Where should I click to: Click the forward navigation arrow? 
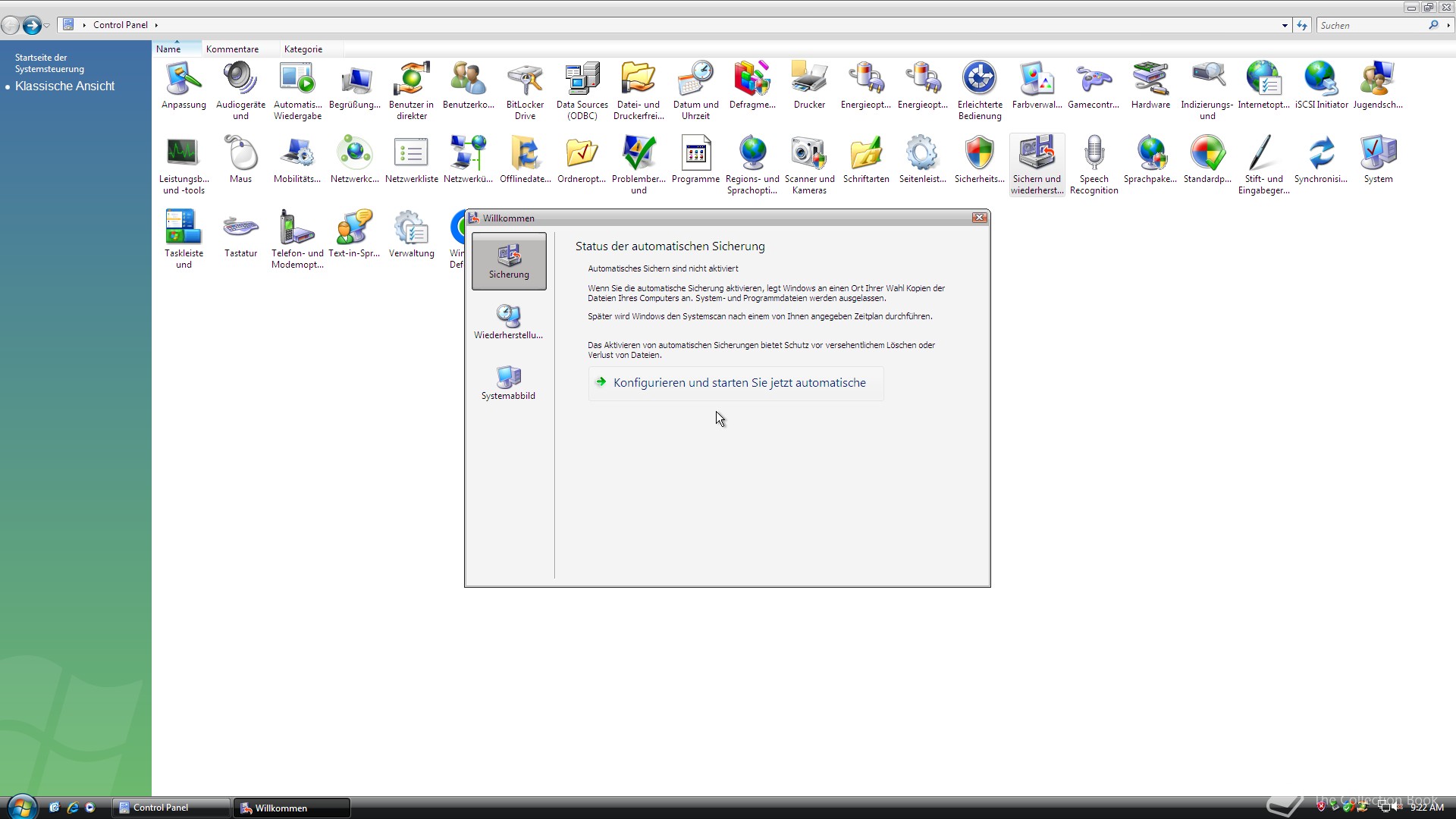(32, 26)
